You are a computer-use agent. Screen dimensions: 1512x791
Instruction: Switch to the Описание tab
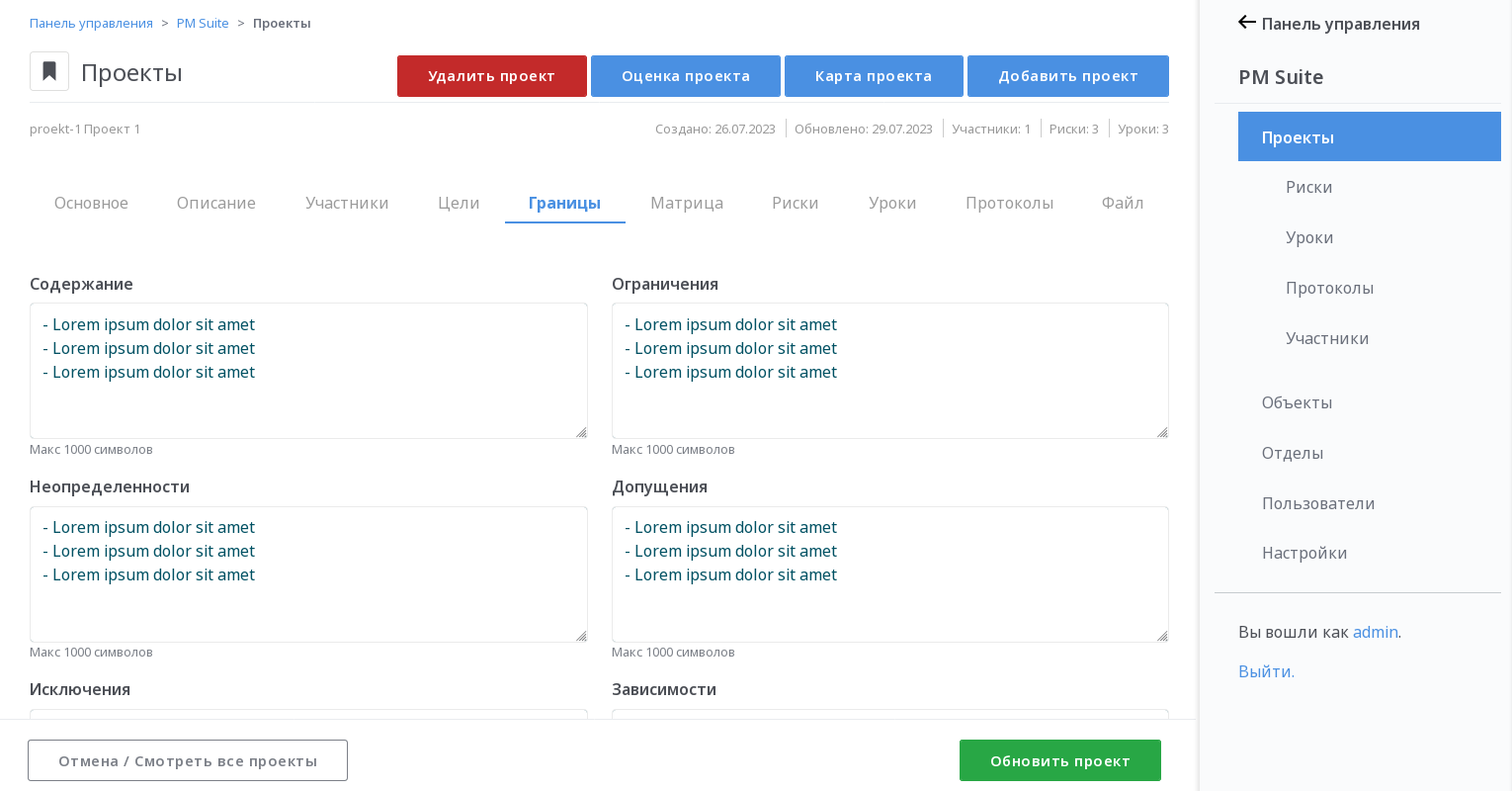pos(216,203)
